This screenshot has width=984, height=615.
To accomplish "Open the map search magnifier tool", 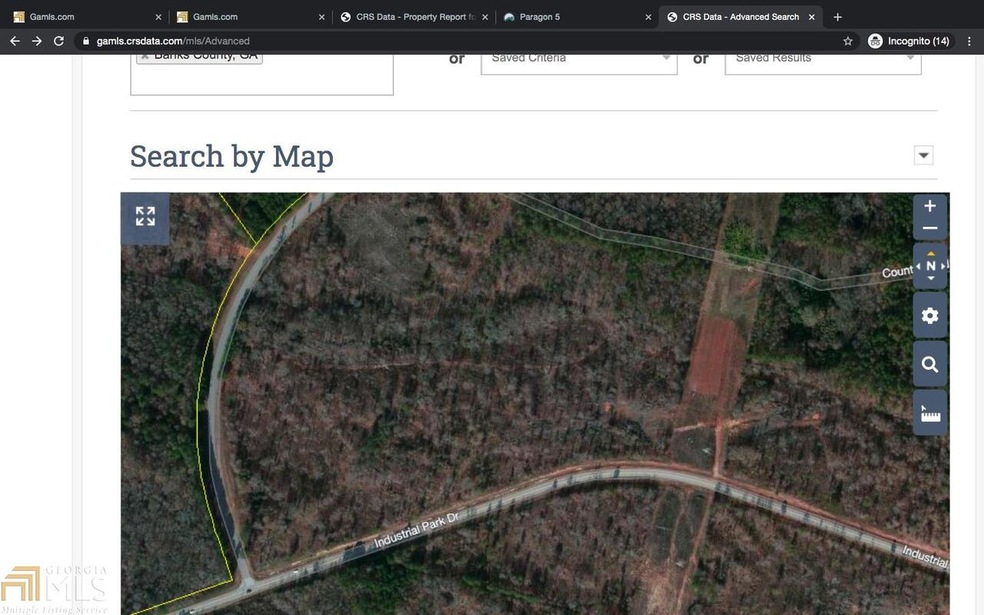I will [x=930, y=364].
